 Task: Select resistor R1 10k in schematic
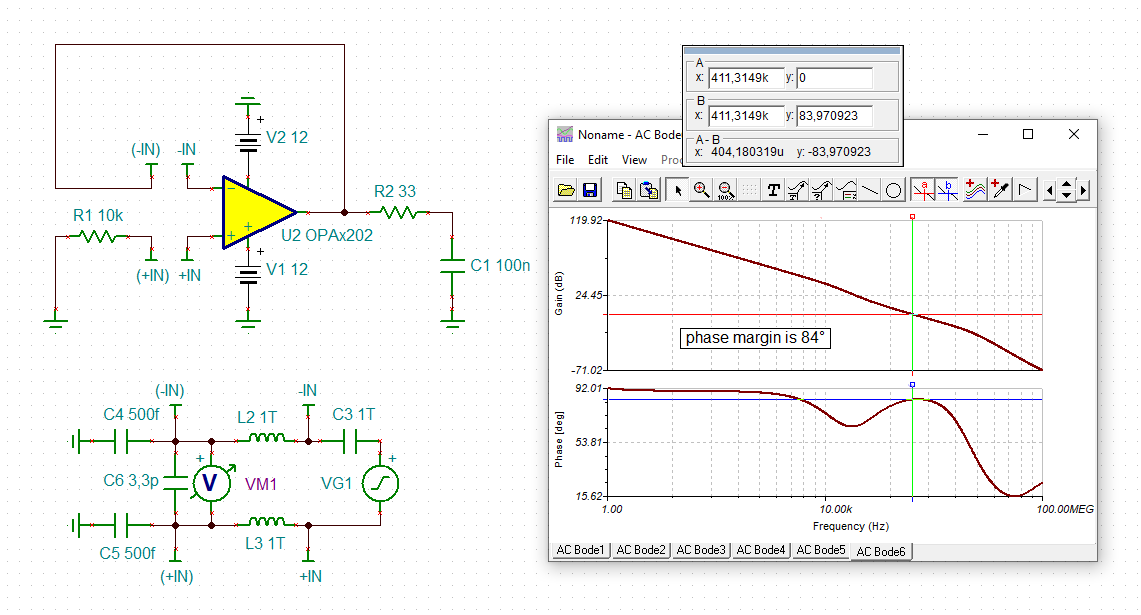tap(98, 237)
